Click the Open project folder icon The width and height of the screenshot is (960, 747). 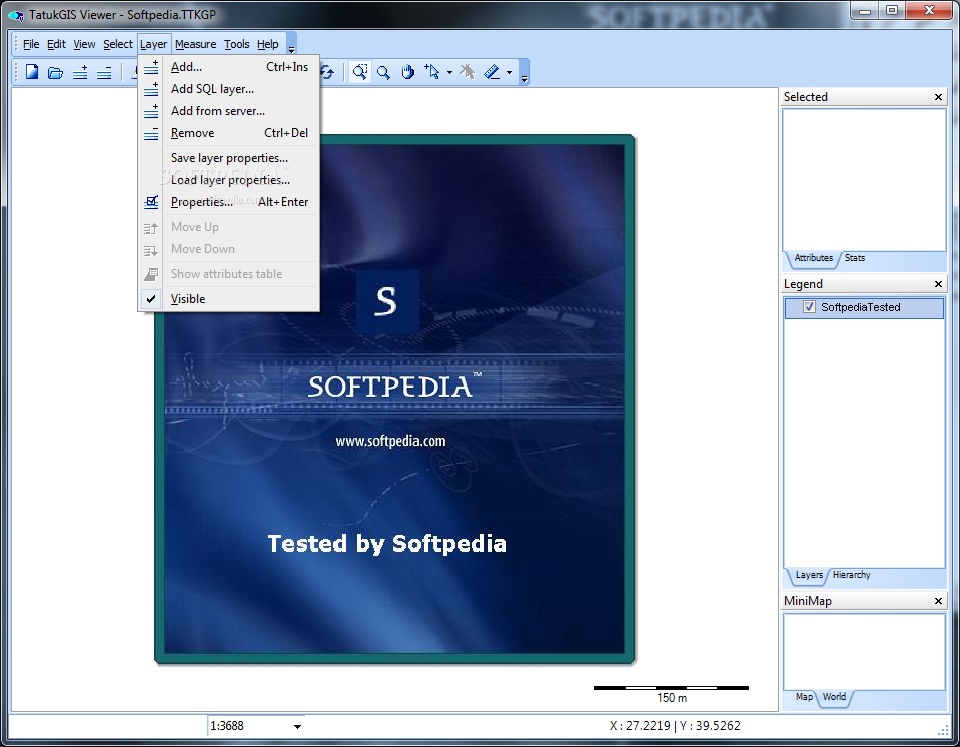(56, 73)
